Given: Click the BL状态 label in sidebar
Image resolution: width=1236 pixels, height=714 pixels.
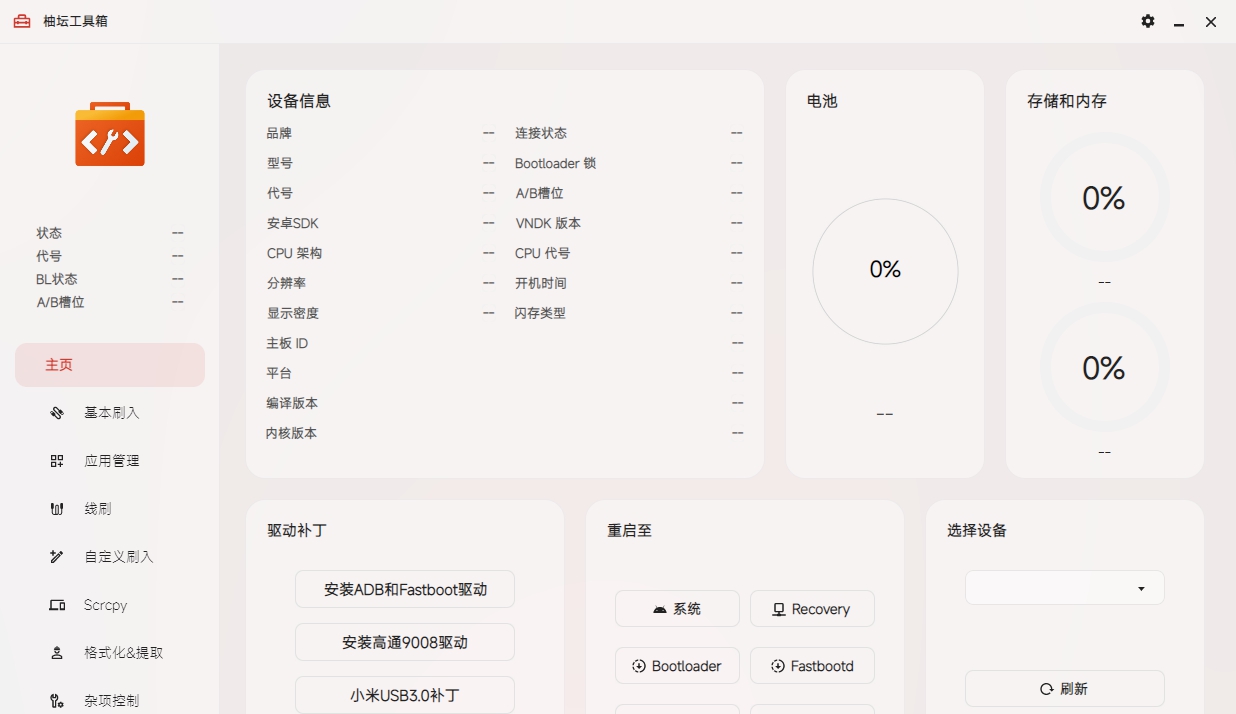Looking at the screenshot, I should point(57,279).
